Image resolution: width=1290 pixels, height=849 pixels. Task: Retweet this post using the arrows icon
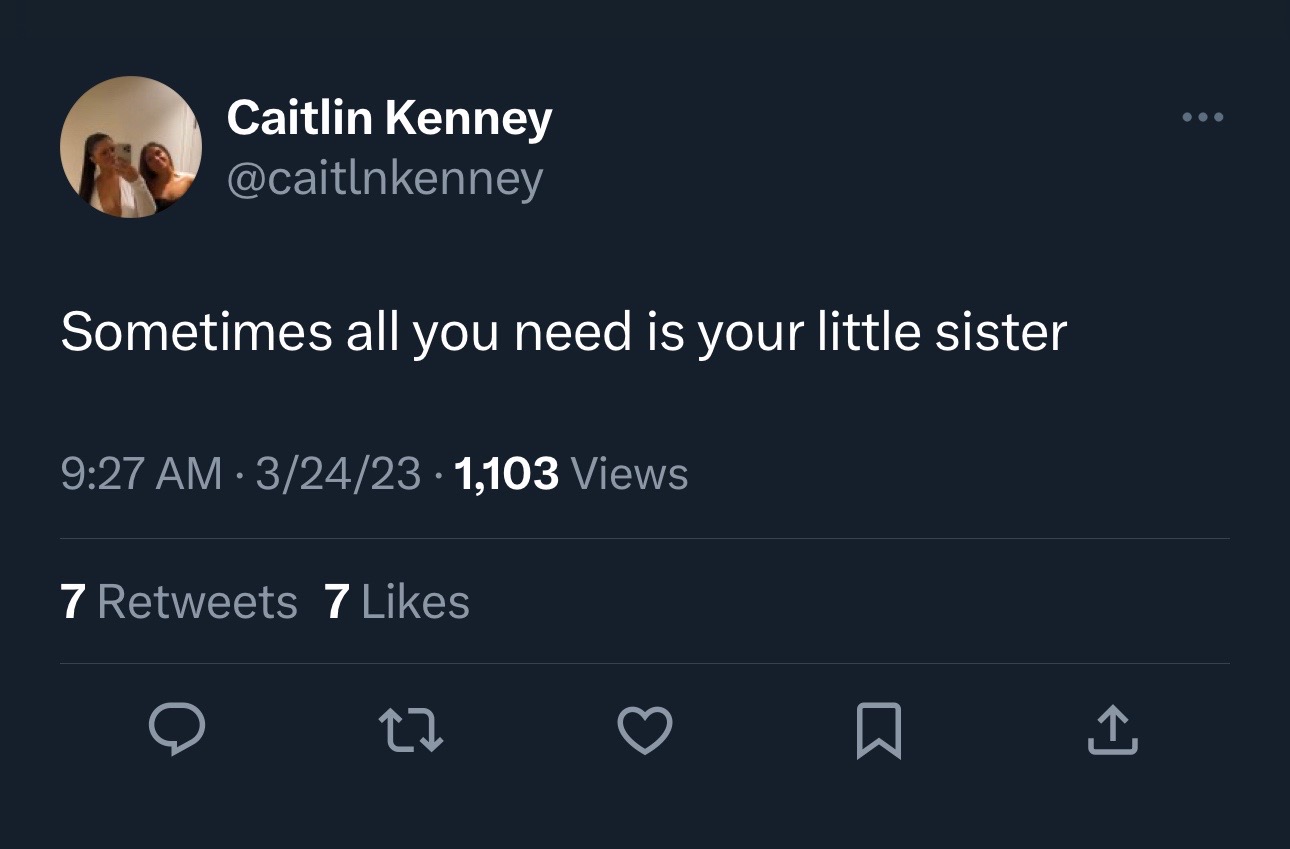pyautogui.click(x=411, y=729)
